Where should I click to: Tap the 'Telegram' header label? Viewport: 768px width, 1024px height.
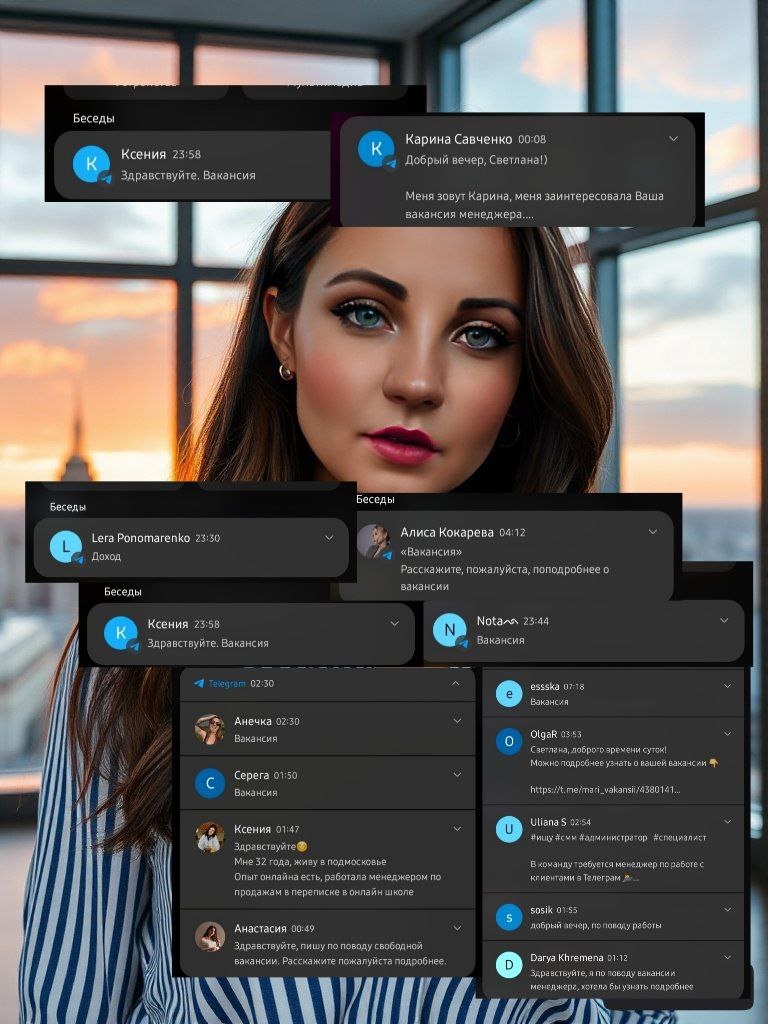click(227, 683)
